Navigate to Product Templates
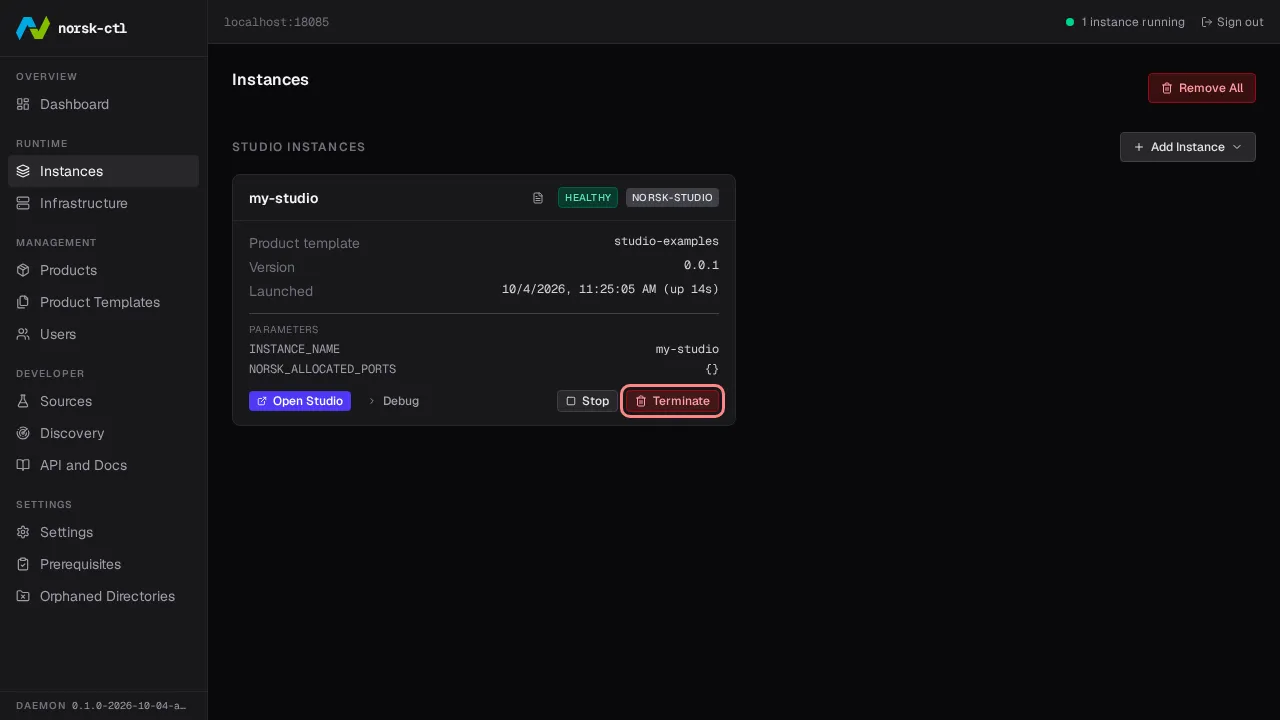The width and height of the screenshot is (1280, 720). [x=103, y=302]
